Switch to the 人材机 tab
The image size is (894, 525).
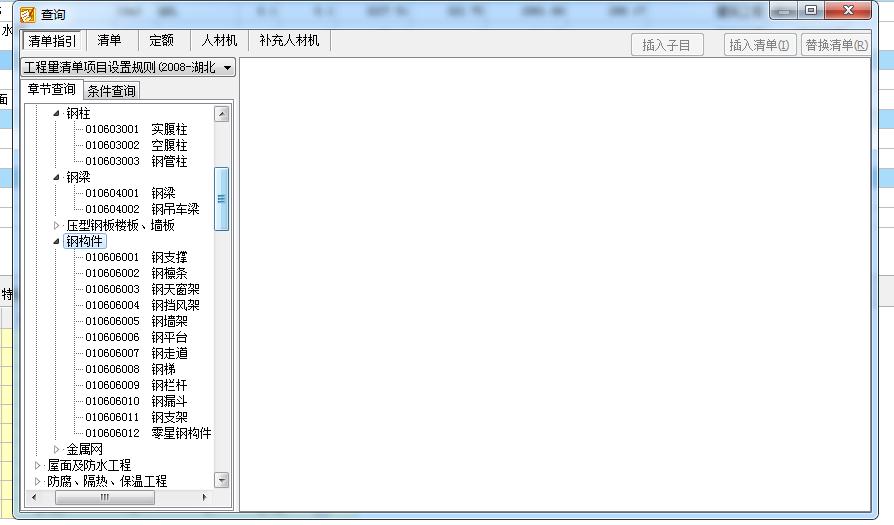219,40
